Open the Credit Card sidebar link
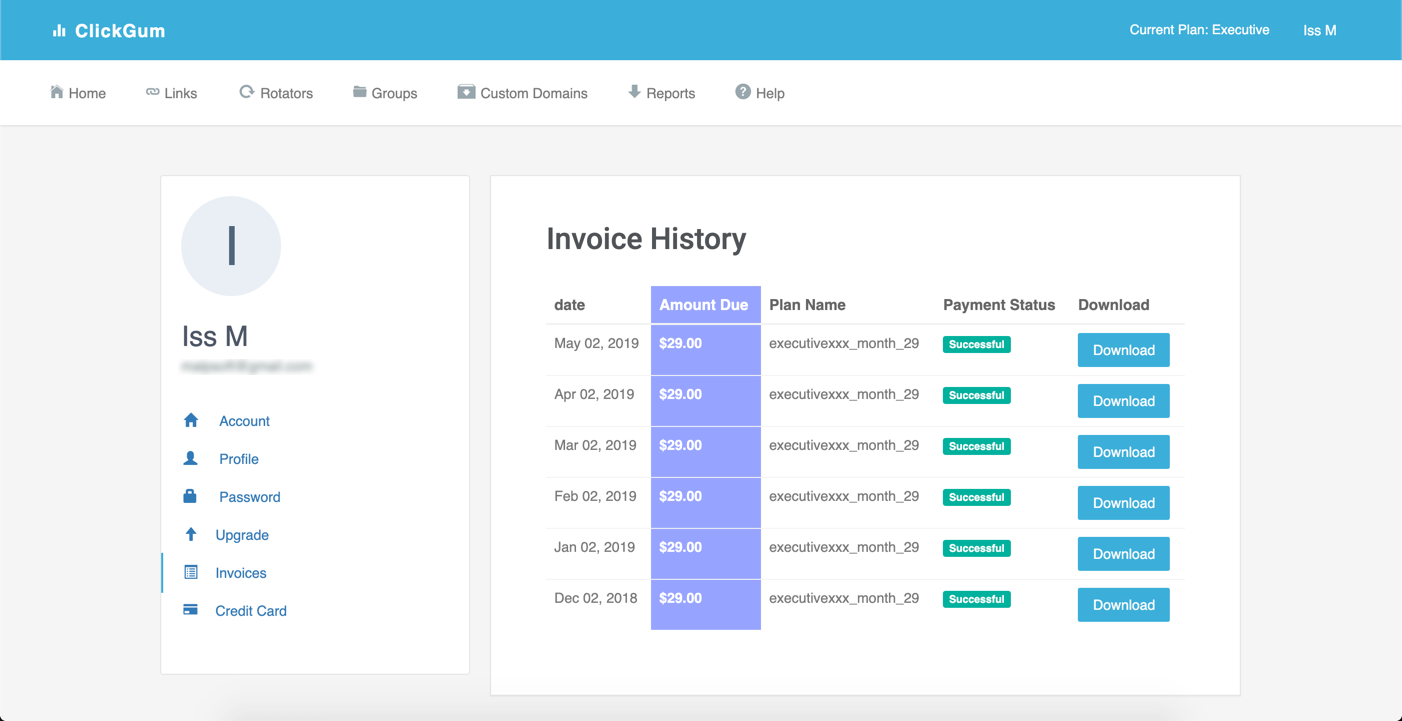This screenshot has width=1402, height=721. [251, 611]
